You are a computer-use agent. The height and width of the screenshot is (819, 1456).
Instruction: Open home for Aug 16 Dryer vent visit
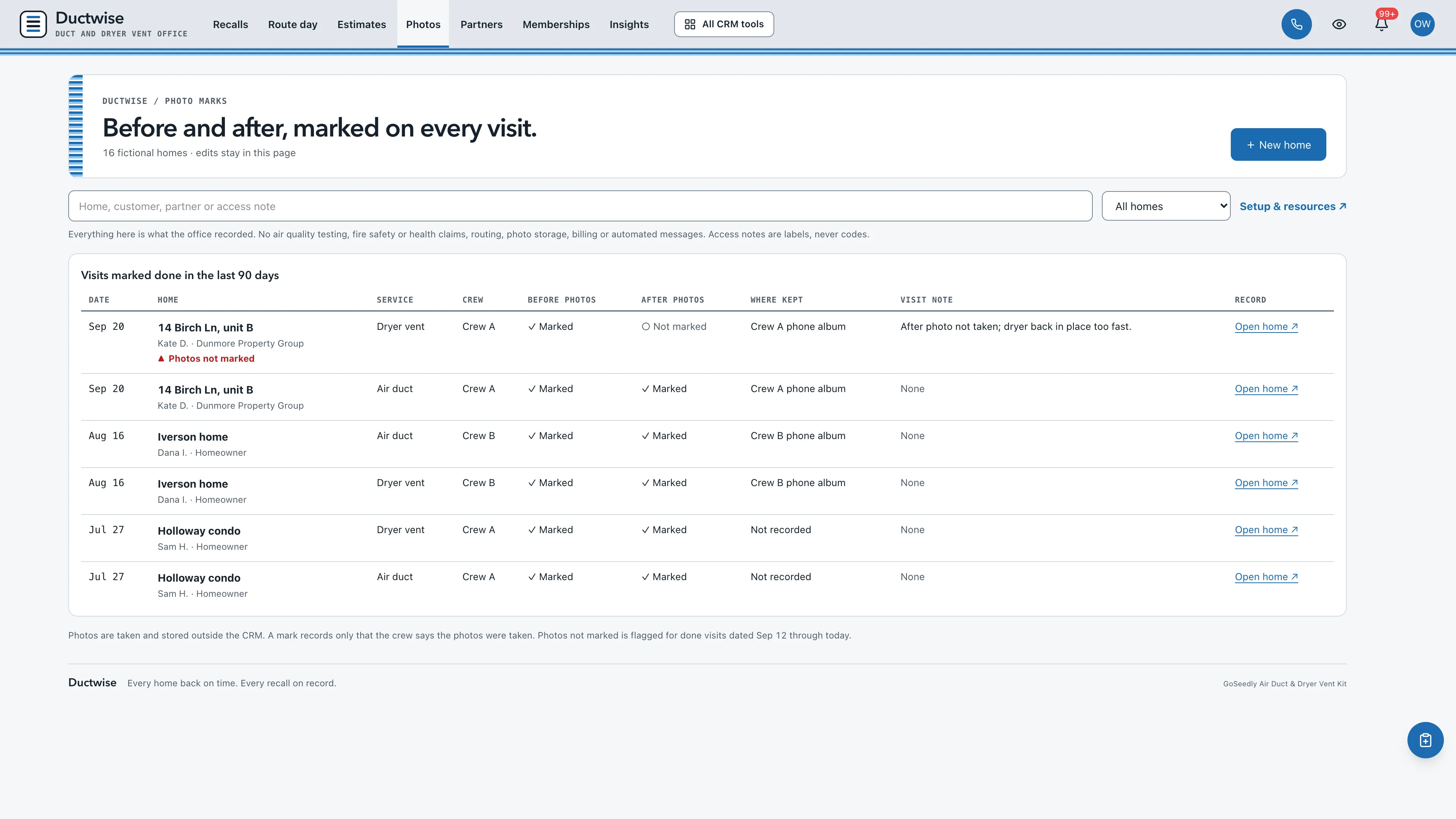1266,483
